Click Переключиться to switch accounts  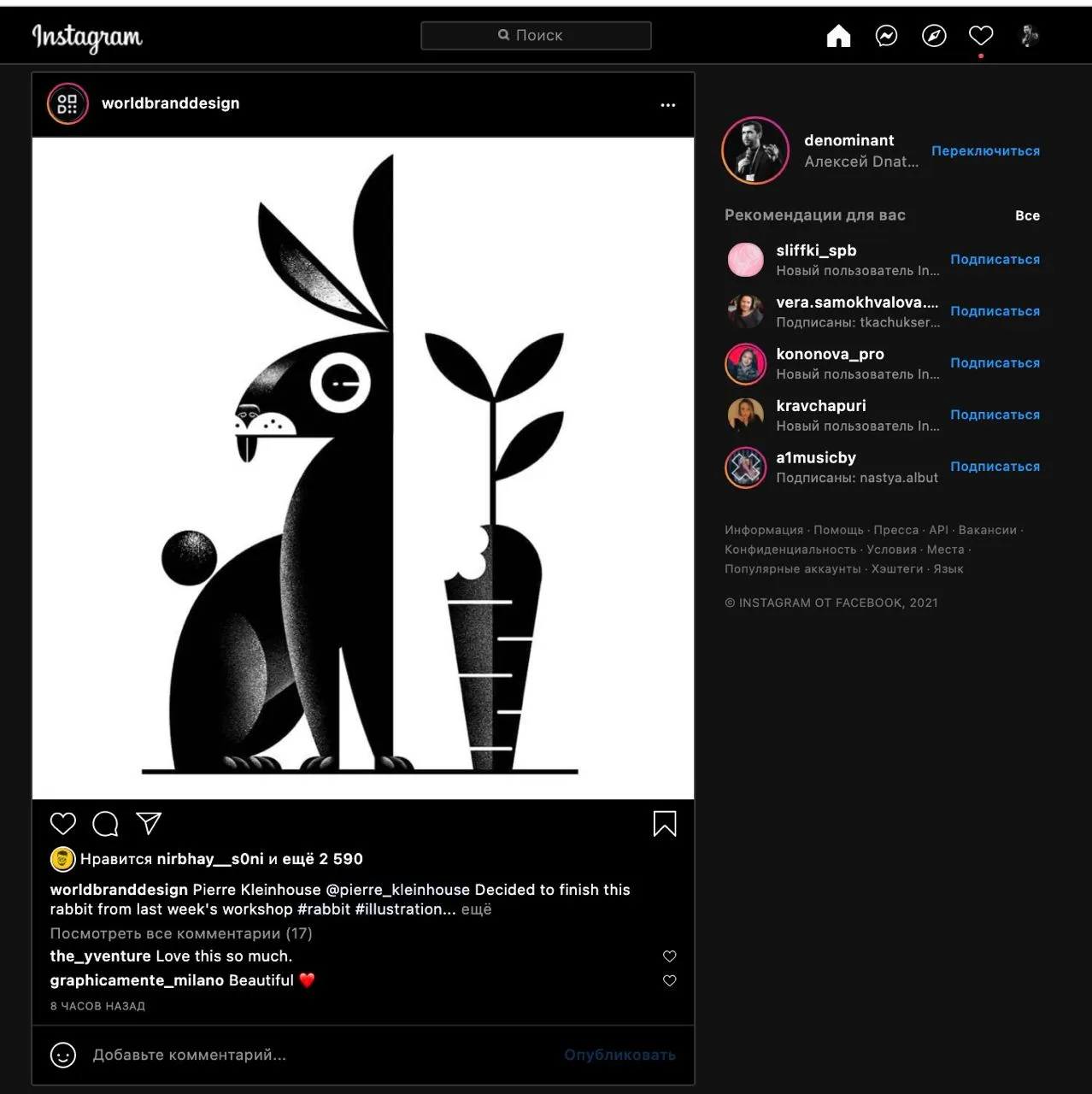985,150
